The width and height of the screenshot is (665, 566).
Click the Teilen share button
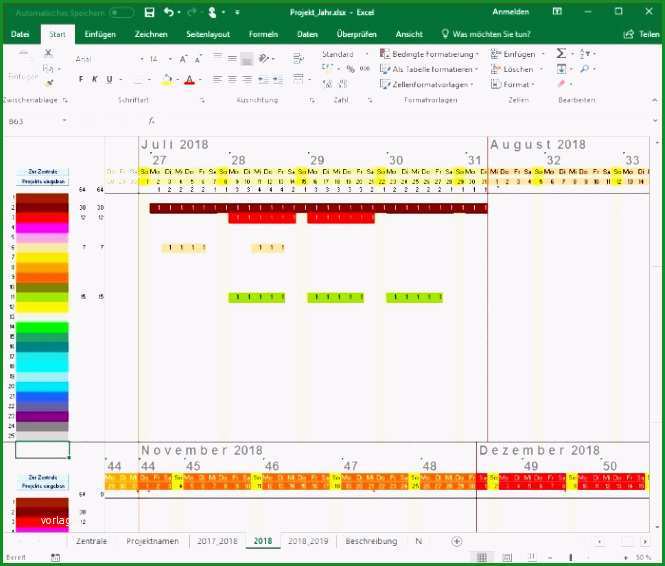[642, 34]
